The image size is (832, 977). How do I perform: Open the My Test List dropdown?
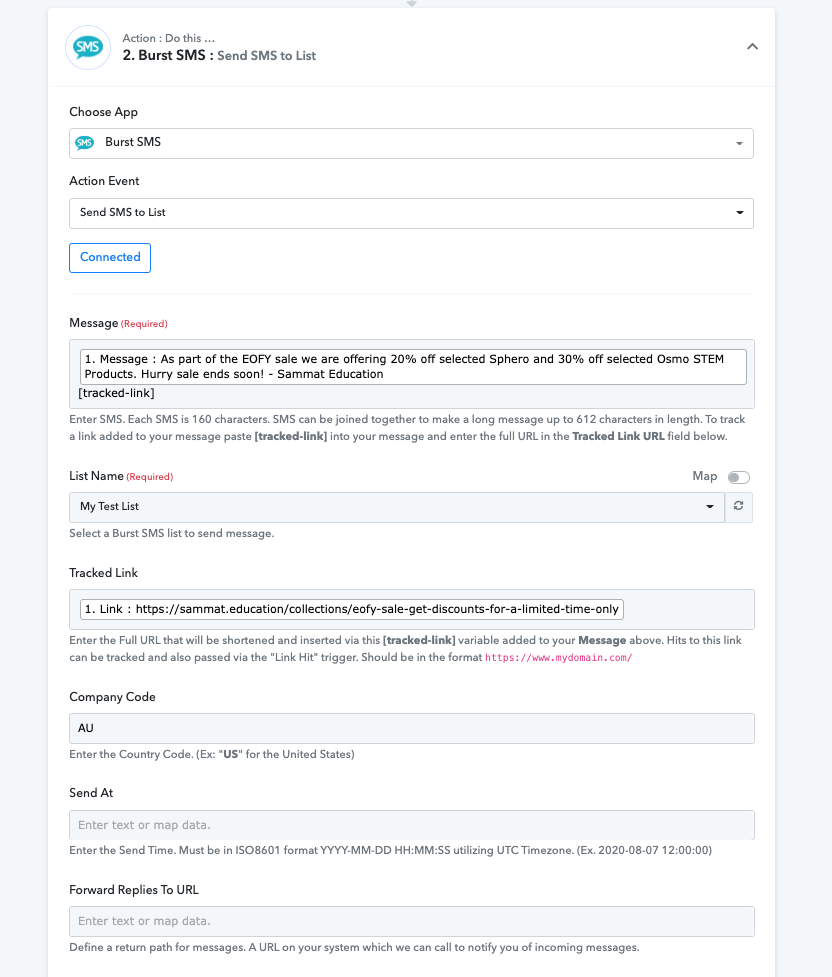click(x=396, y=507)
